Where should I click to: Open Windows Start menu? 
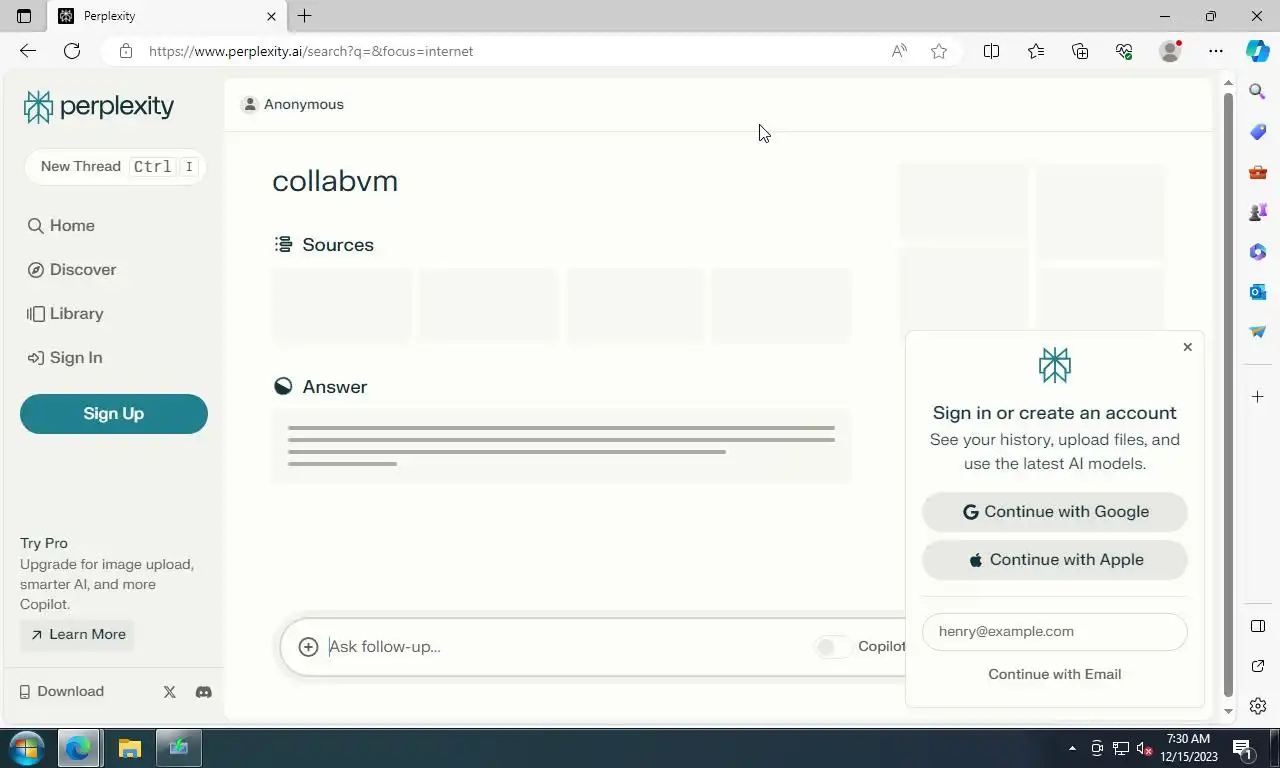pyautogui.click(x=27, y=748)
